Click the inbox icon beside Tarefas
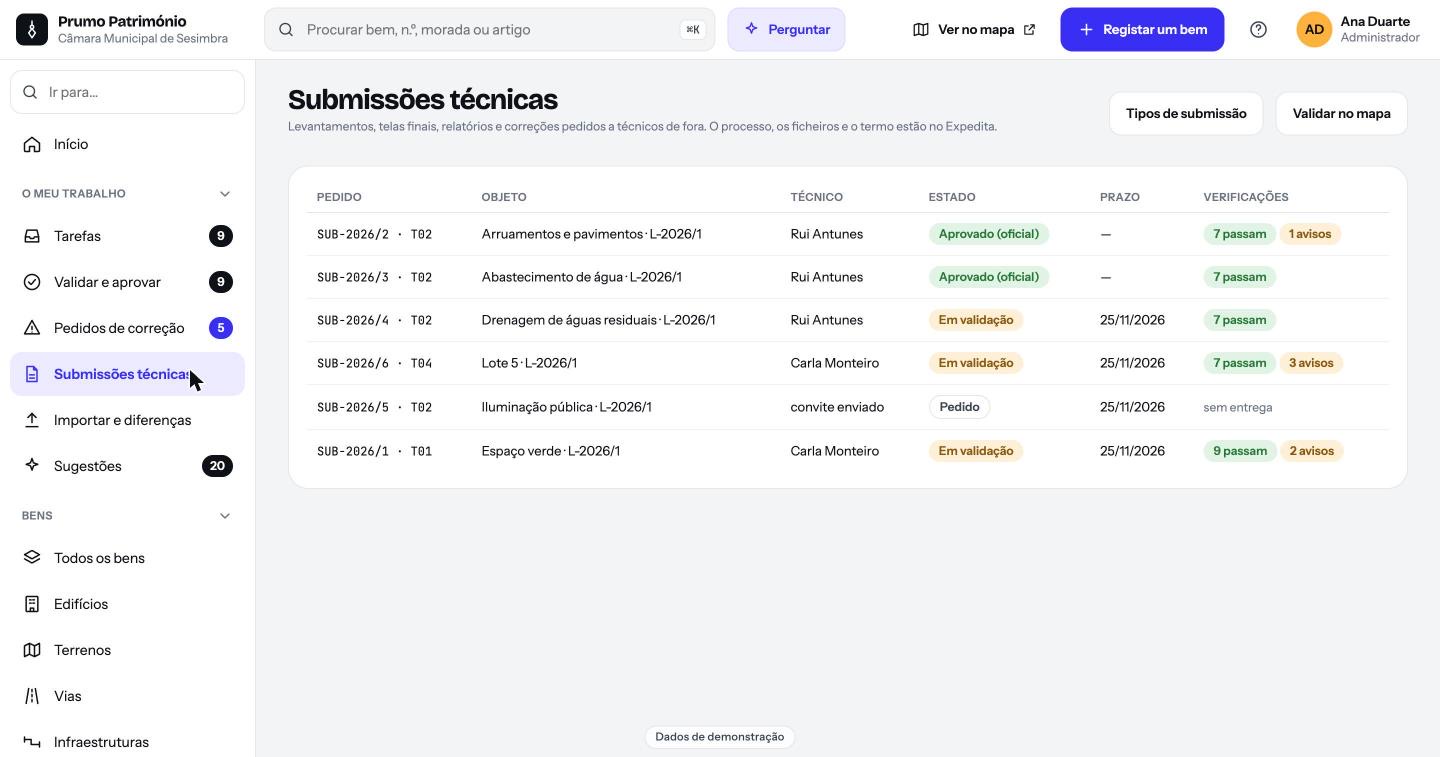Image resolution: width=1440 pixels, height=757 pixels. [32, 237]
